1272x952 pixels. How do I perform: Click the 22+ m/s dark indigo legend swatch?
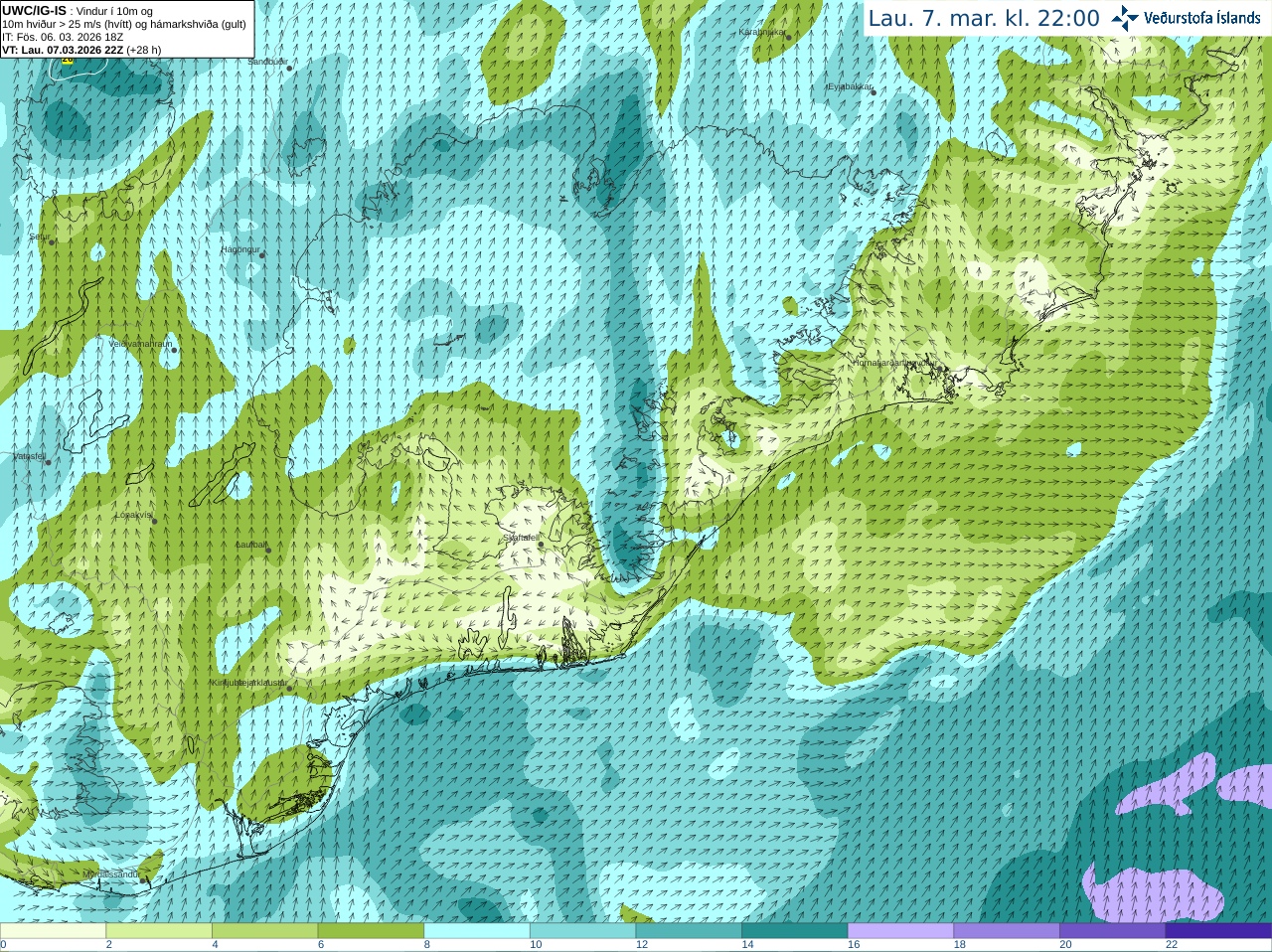click(x=1218, y=931)
